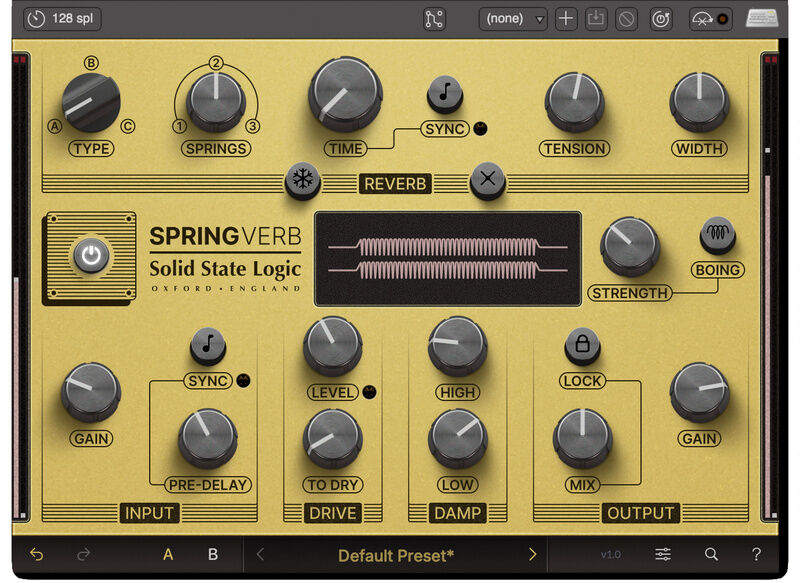
Task: Click the SPRINGS knob
Action: 216,102
